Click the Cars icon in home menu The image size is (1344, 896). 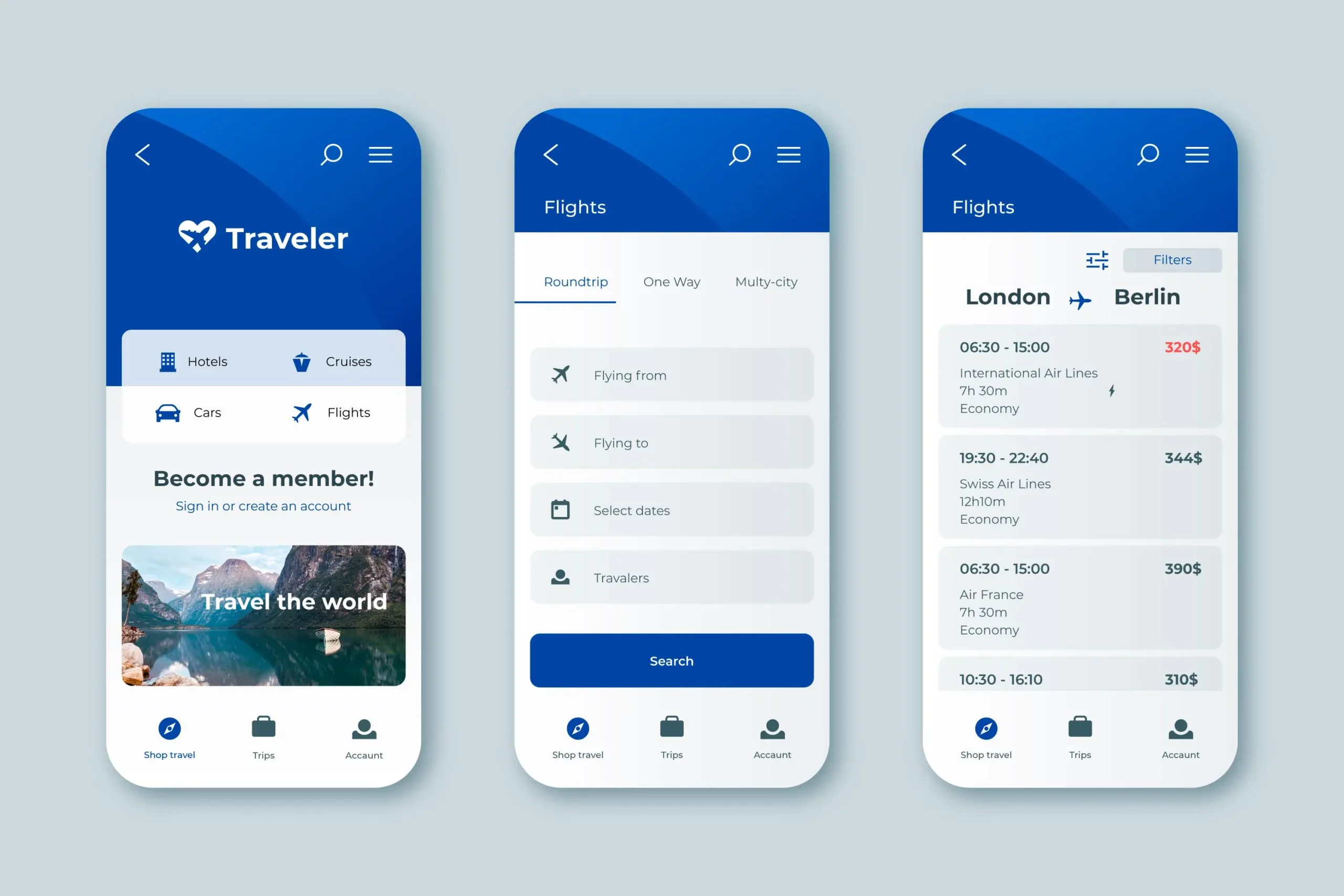[x=167, y=412]
